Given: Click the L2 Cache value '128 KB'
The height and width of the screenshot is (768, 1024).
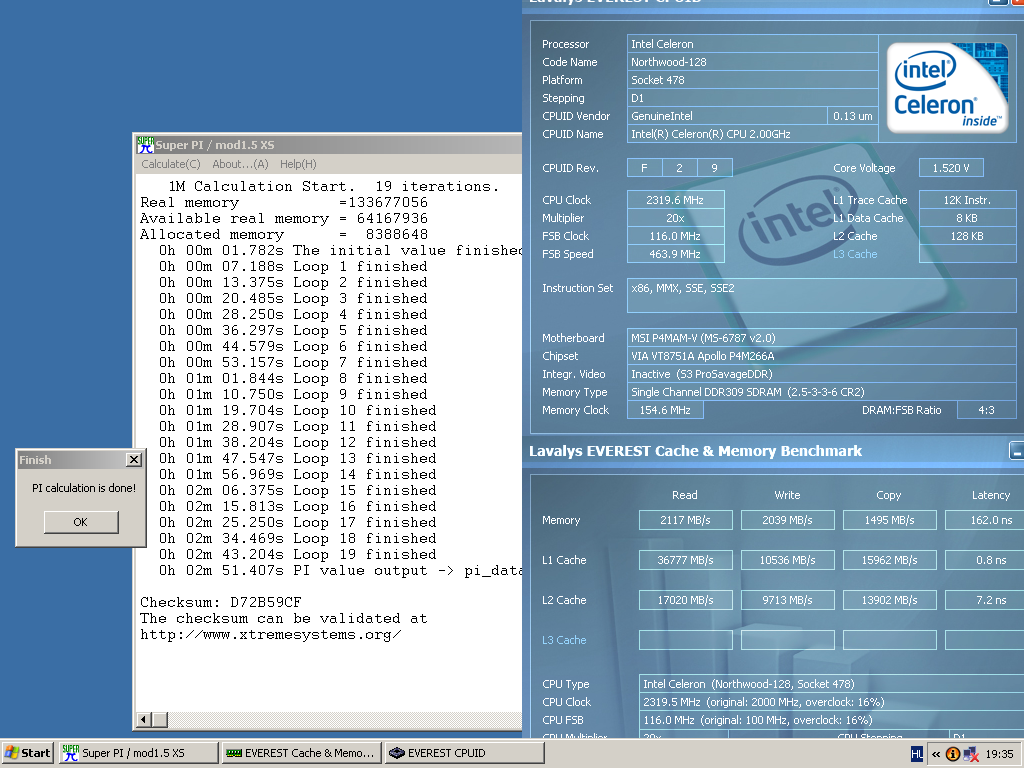Looking at the screenshot, I should click(967, 236).
